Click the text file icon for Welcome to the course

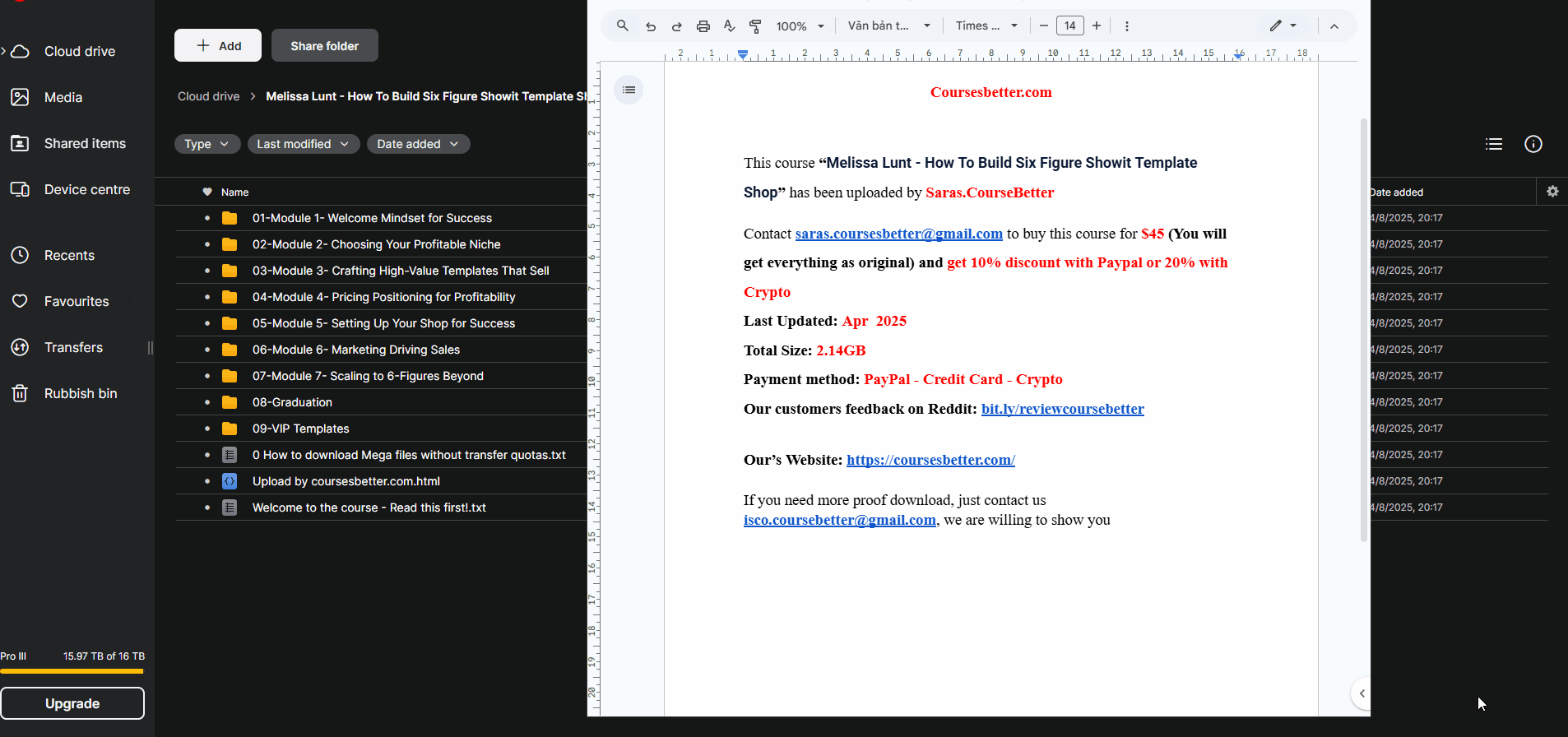click(230, 508)
